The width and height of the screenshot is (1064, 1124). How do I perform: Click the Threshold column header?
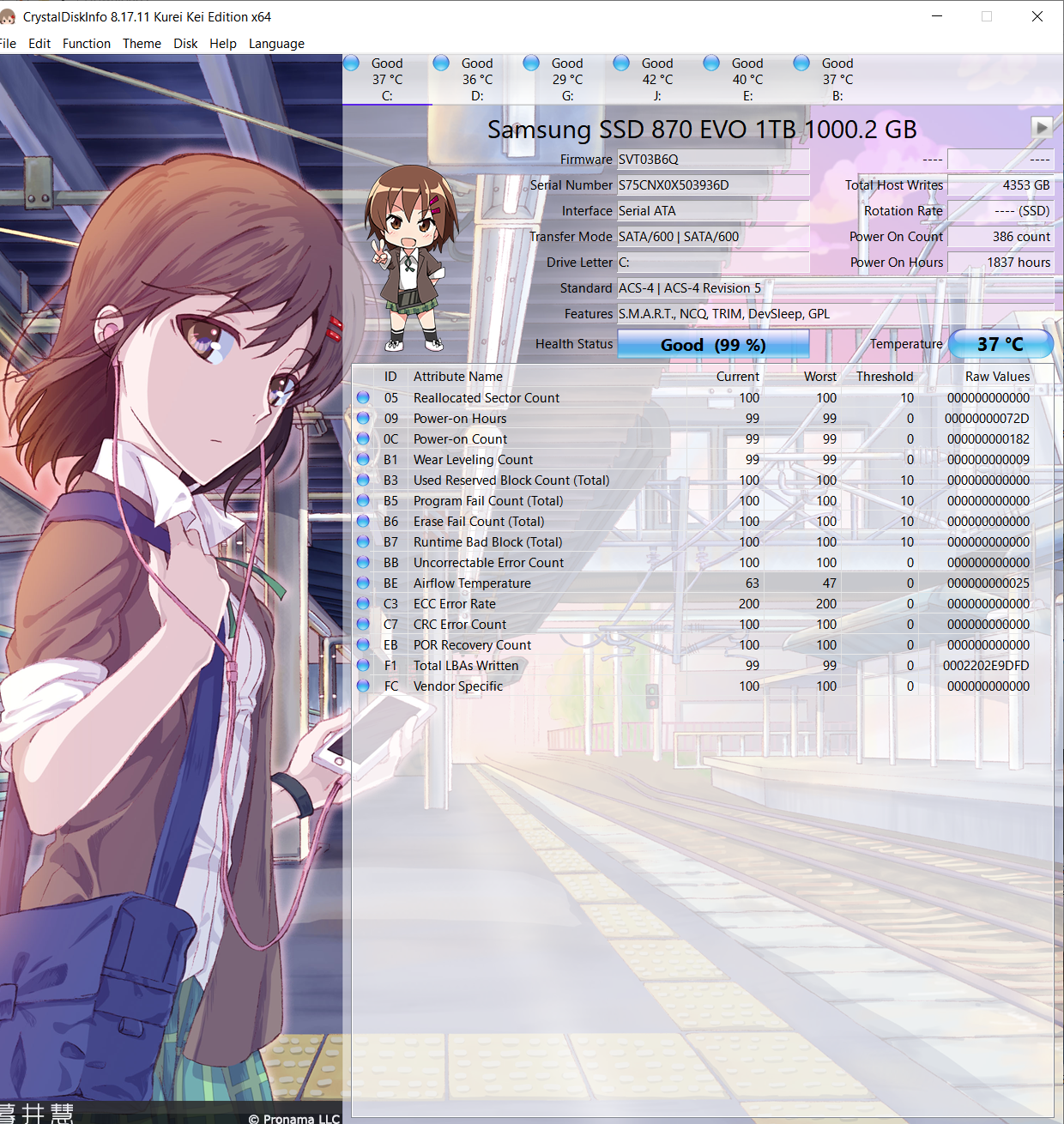point(885,377)
